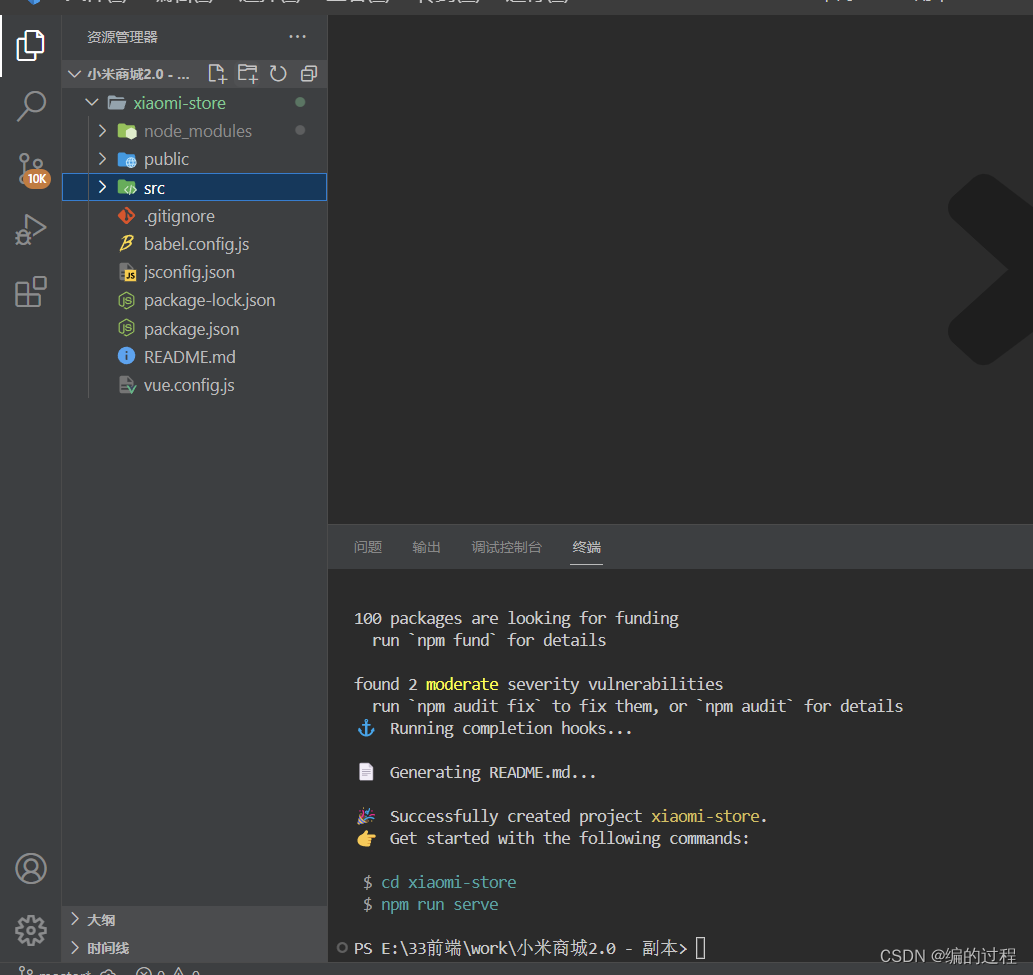Switch to the 调试控制台 debug console tab
Image resolution: width=1033 pixels, height=975 pixels.
pos(507,547)
